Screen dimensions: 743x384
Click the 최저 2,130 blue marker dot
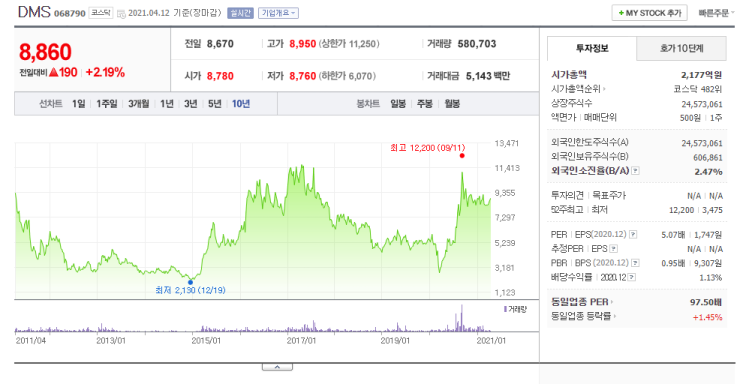pos(190,282)
